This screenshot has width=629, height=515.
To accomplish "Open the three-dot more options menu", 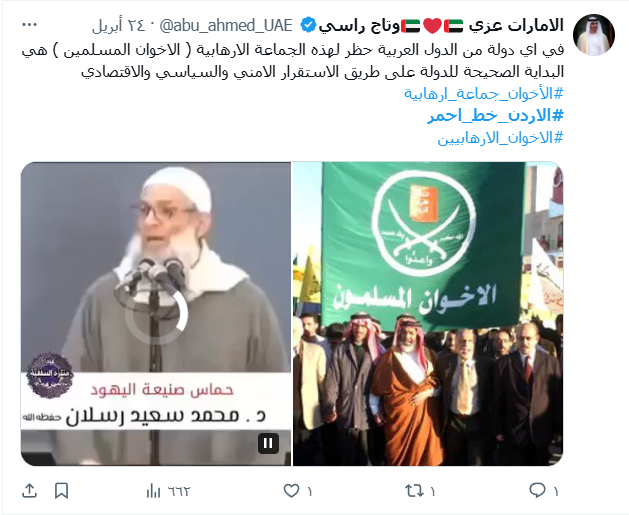I will point(29,25).
